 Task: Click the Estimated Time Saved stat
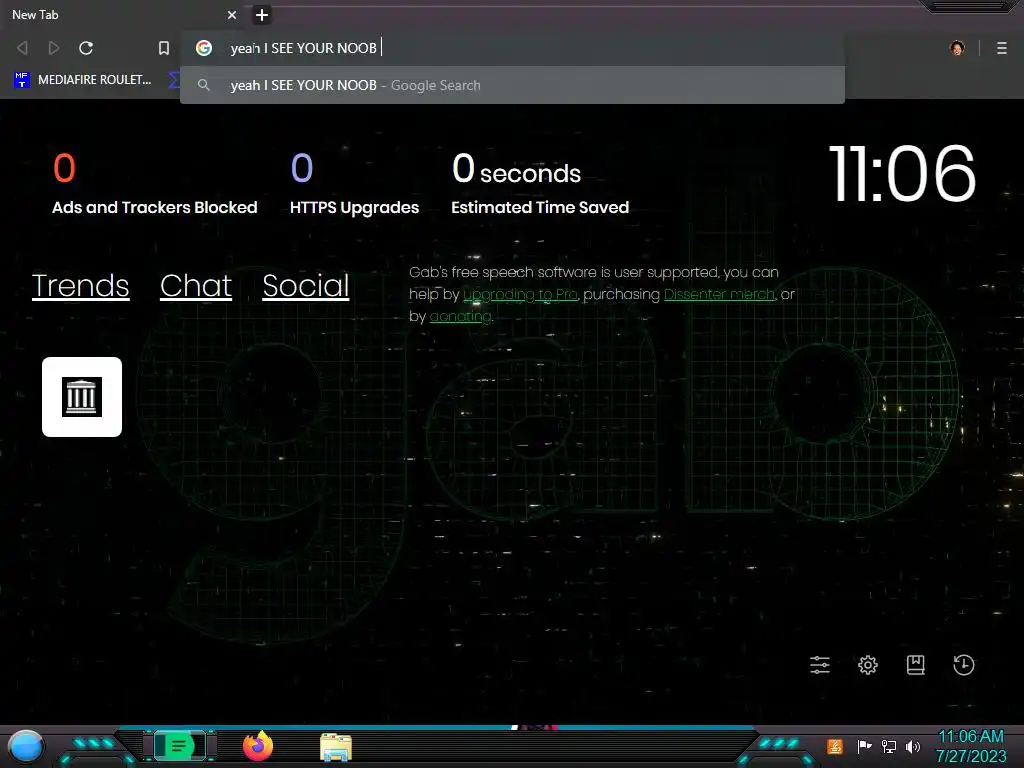coord(540,184)
